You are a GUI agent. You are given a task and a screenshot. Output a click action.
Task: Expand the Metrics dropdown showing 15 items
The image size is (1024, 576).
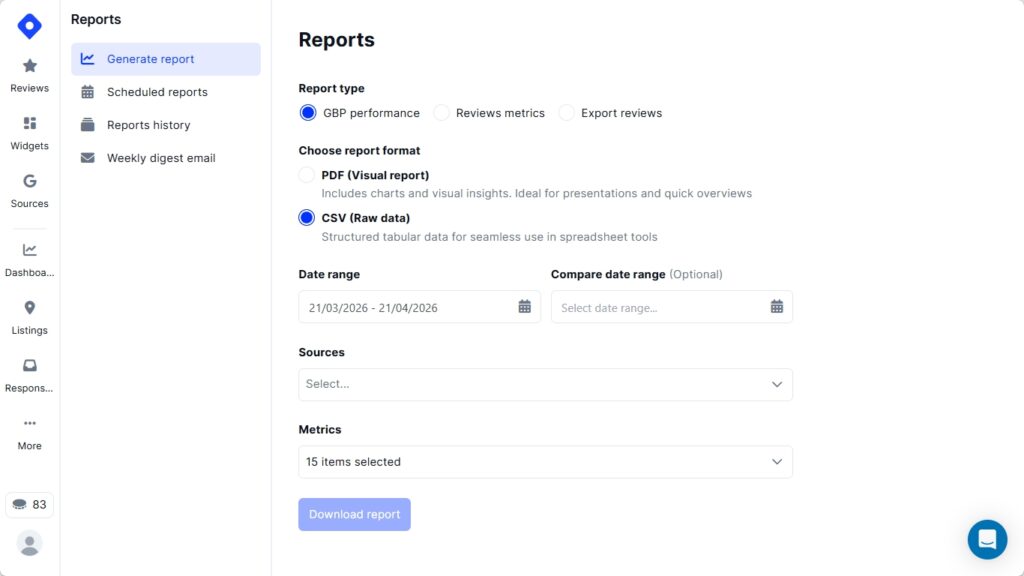[545, 461]
